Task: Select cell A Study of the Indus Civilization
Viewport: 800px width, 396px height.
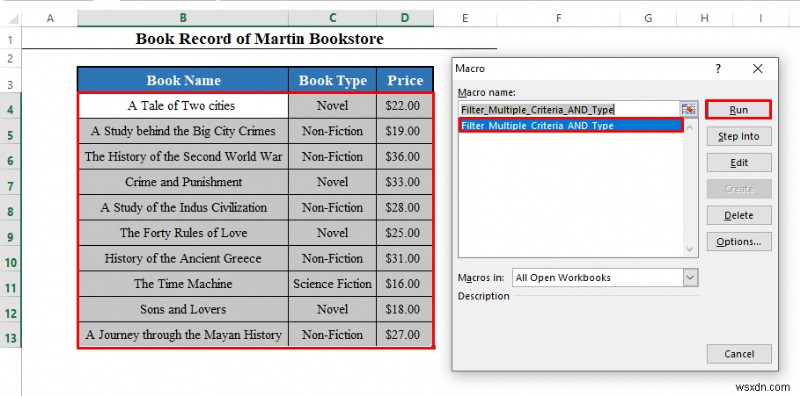Action: click(x=183, y=208)
